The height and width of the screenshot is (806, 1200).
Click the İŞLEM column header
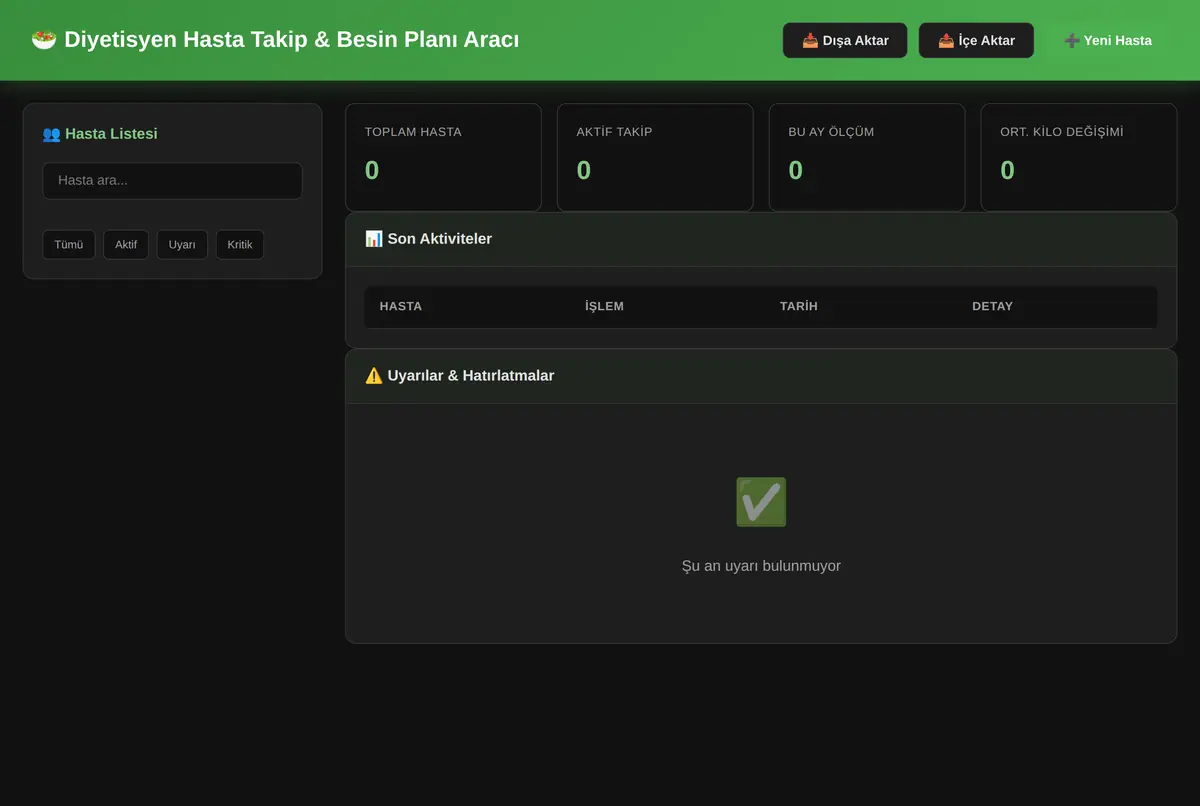(x=604, y=306)
